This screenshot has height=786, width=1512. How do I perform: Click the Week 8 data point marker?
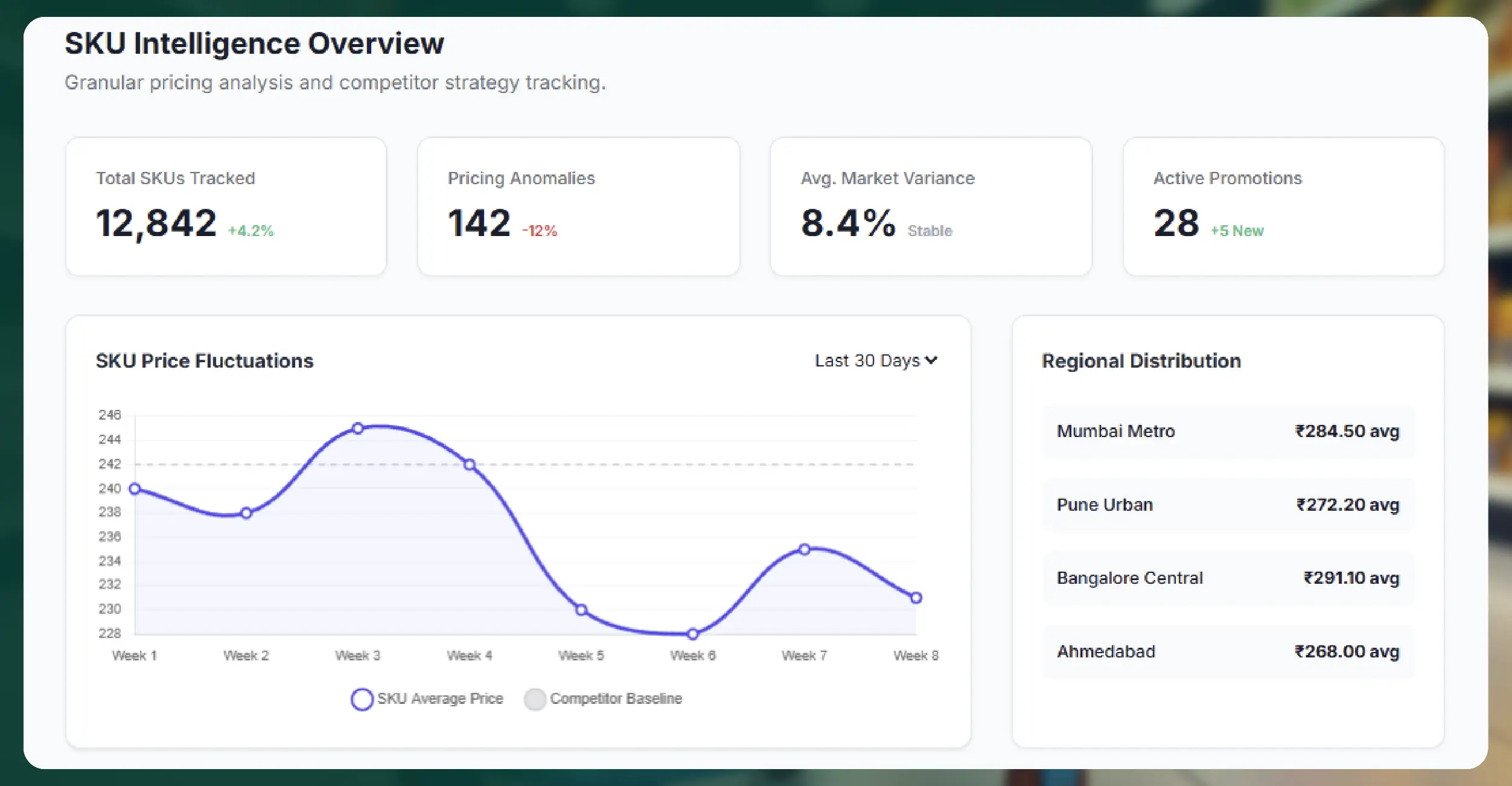click(x=916, y=598)
